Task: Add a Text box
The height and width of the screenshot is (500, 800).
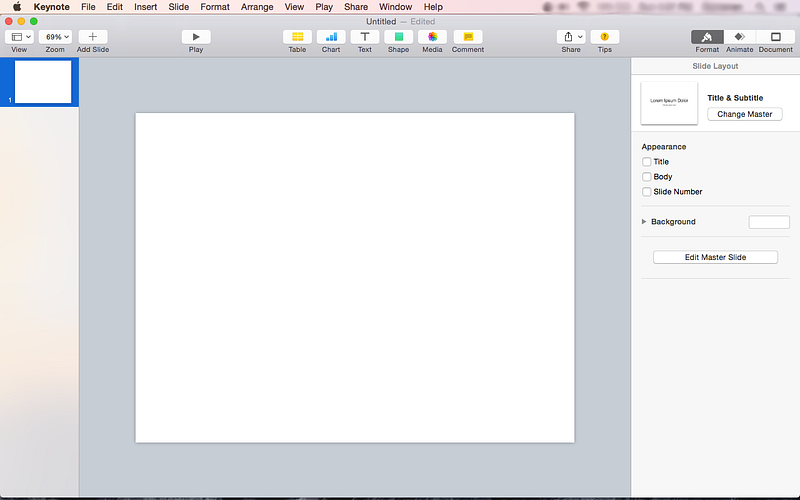Action: (365, 37)
